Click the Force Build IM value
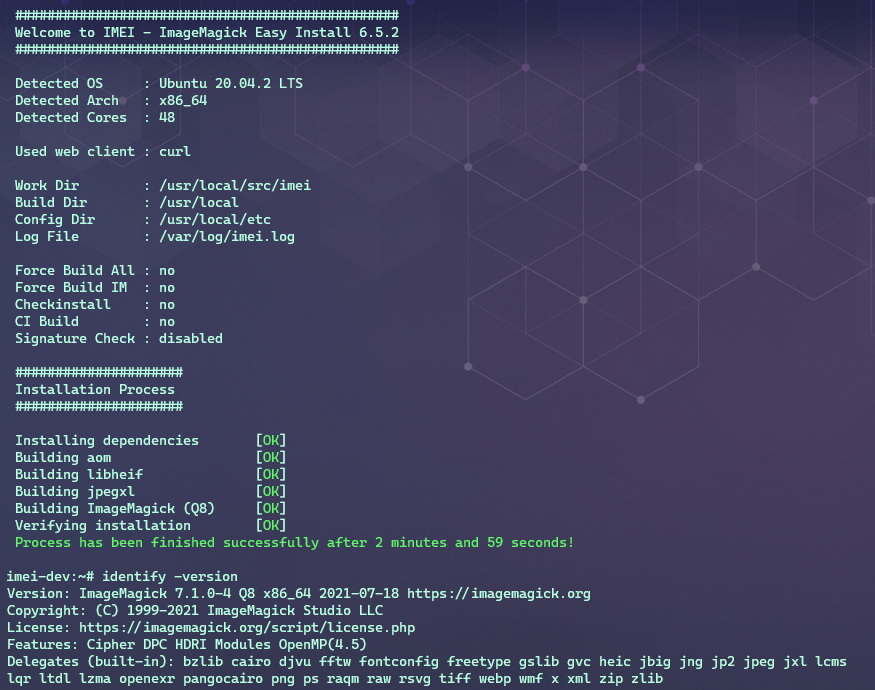875x690 pixels. tap(167, 288)
